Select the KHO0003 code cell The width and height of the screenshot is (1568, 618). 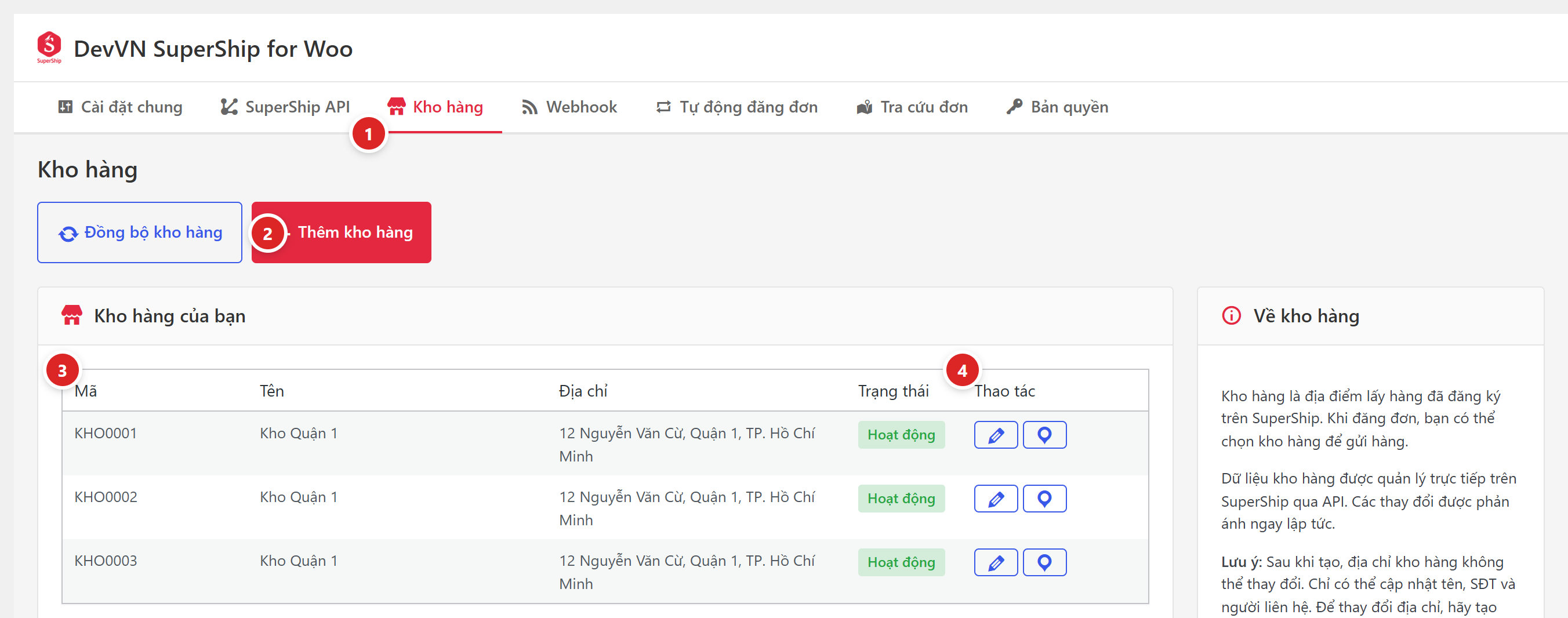click(x=106, y=561)
